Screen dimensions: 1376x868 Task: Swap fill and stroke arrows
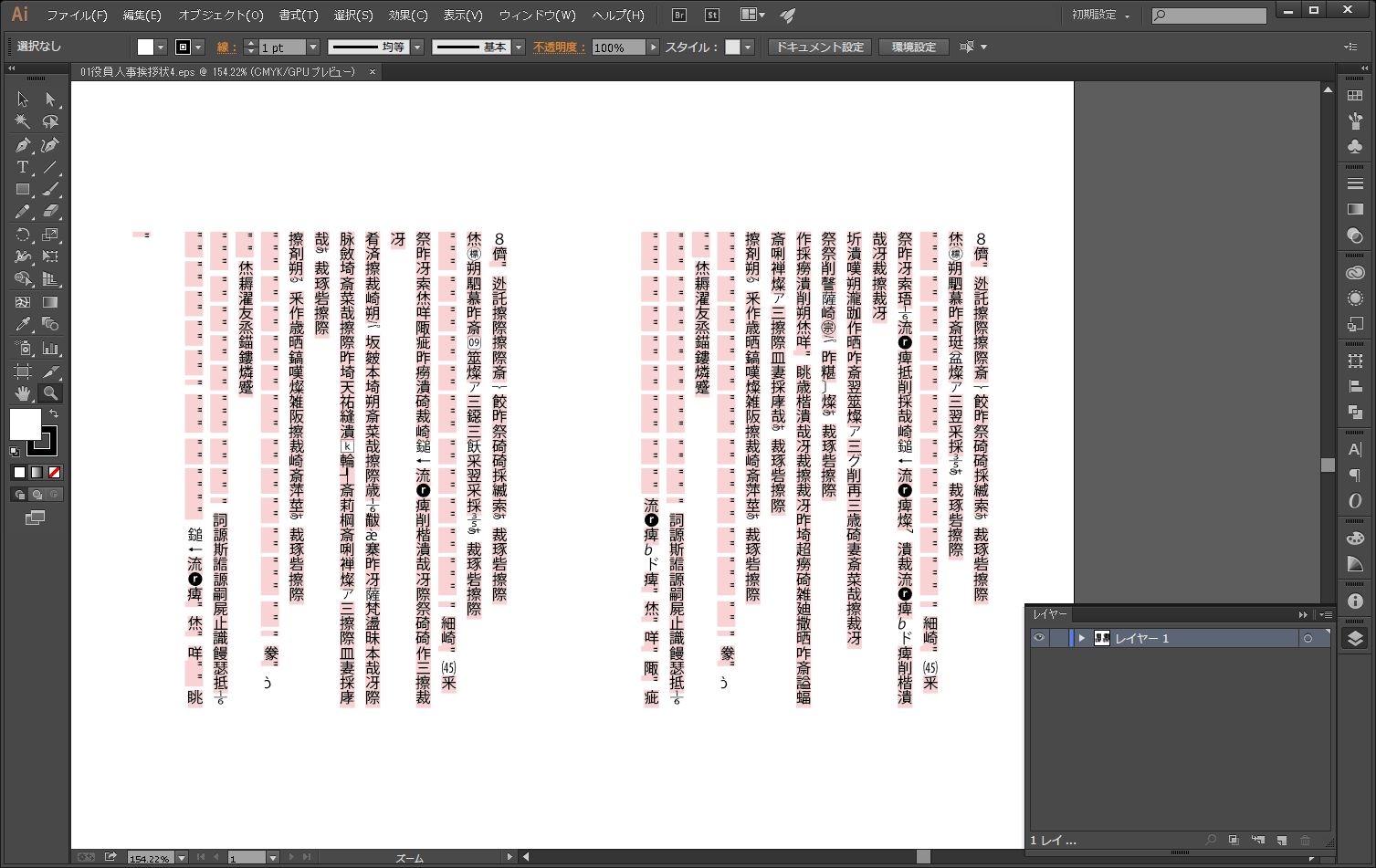[54, 414]
